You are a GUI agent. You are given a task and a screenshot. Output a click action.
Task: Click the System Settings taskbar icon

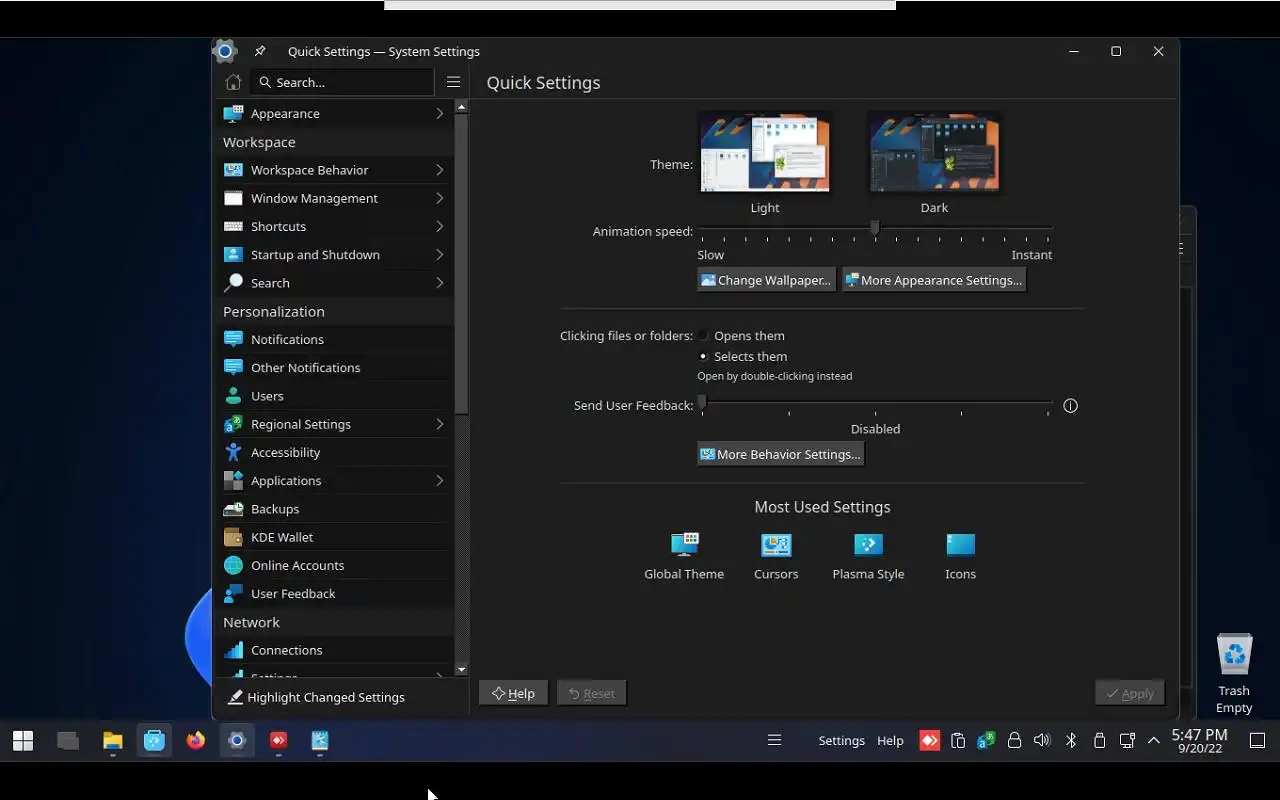237,741
